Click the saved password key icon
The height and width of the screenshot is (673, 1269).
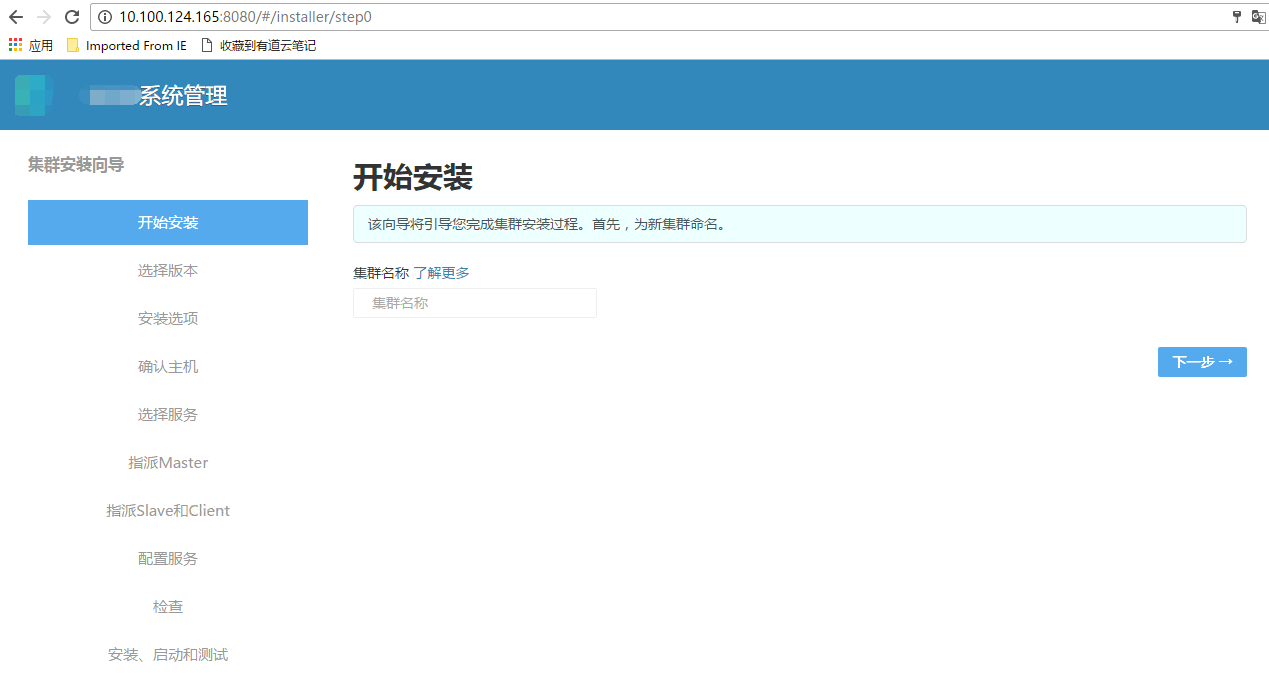pyautogui.click(x=1236, y=17)
